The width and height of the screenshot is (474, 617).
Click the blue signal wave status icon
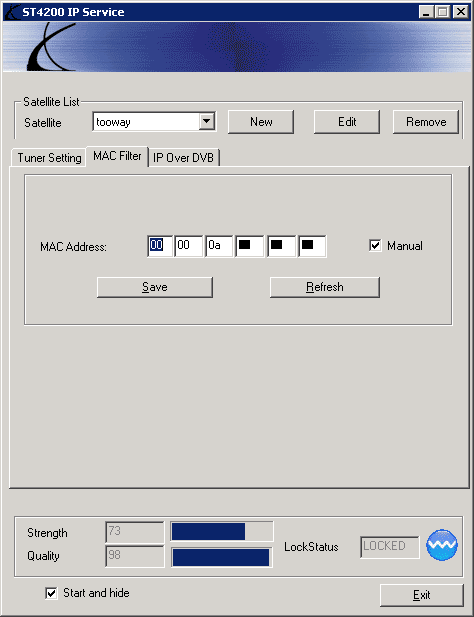[441, 545]
